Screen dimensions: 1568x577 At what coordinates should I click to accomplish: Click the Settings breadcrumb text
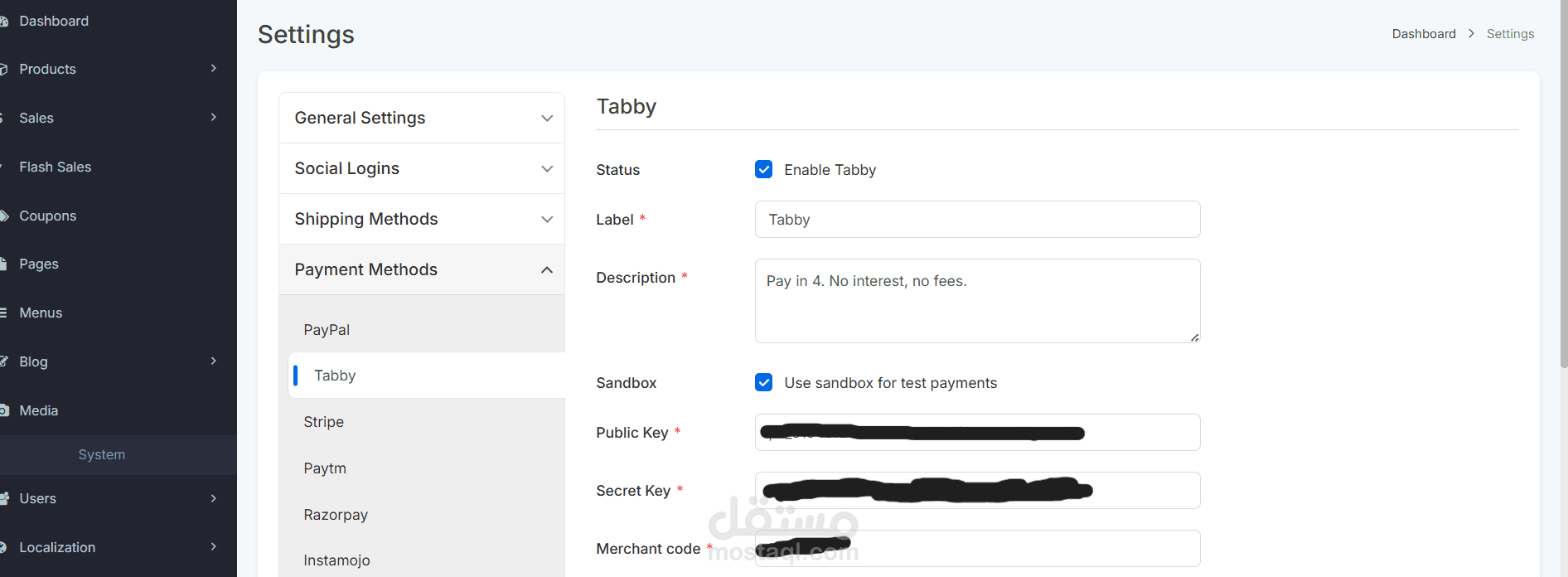1510,34
